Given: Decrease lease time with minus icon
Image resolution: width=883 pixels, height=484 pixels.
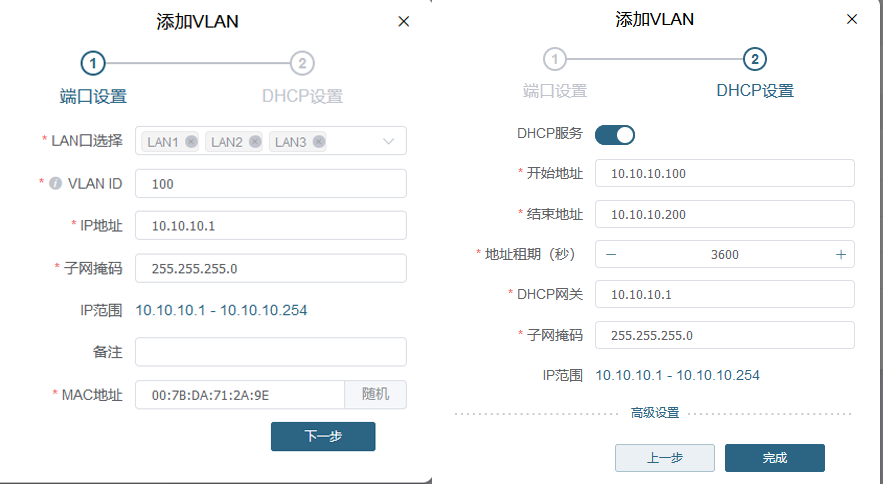Looking at the screenshot, I should pos(611,254).
